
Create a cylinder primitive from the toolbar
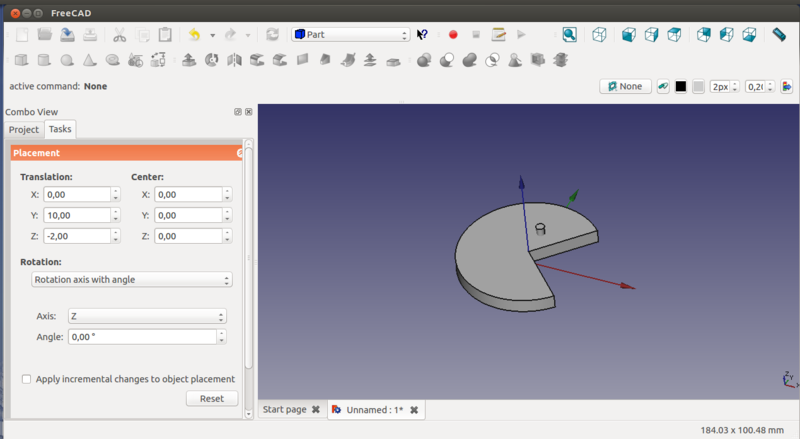45,60
